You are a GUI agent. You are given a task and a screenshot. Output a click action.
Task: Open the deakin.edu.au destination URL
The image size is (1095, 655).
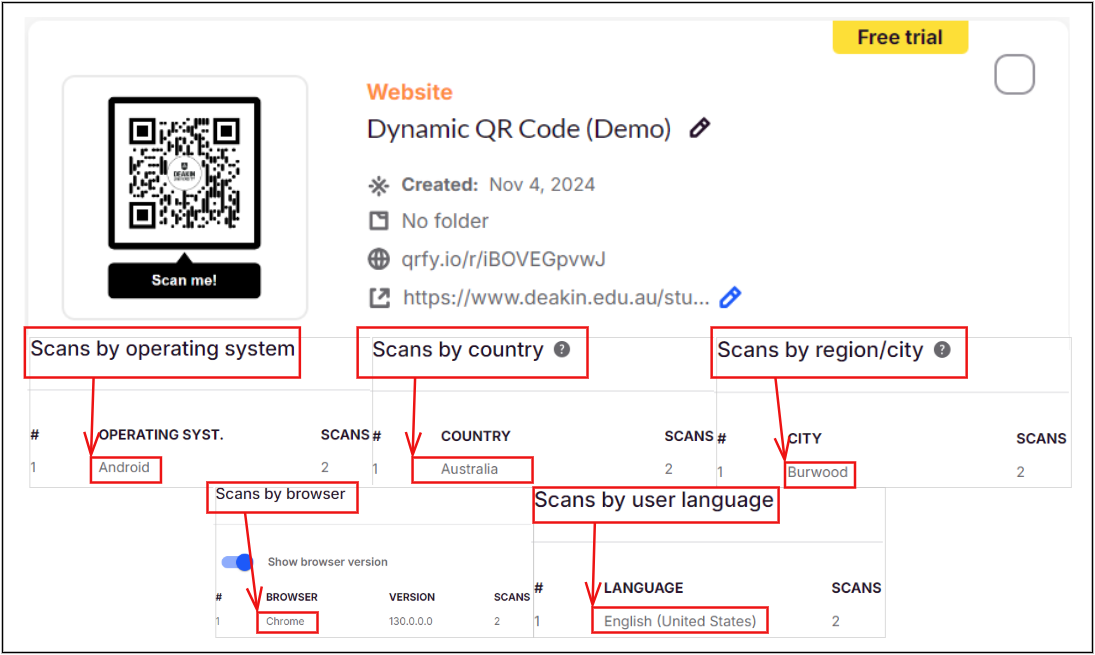tap(556, 298)
